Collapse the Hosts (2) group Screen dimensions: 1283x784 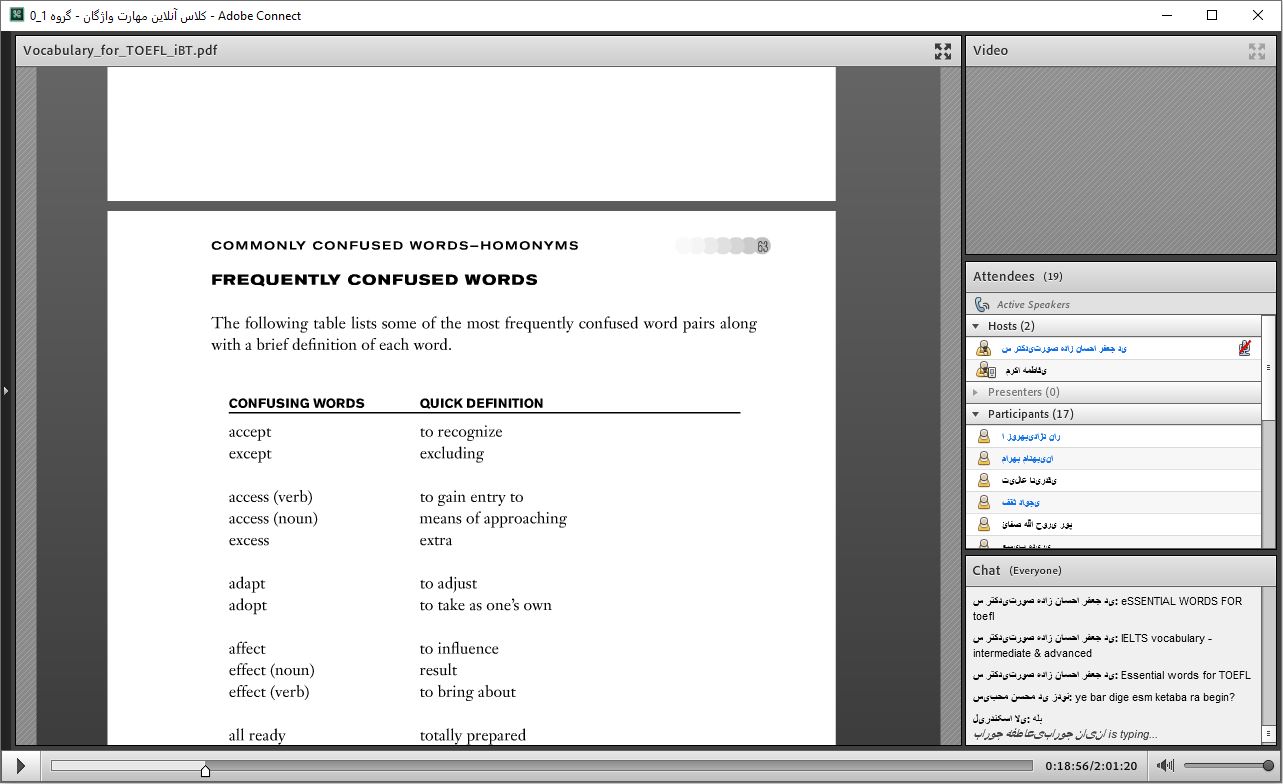(976, 326)
